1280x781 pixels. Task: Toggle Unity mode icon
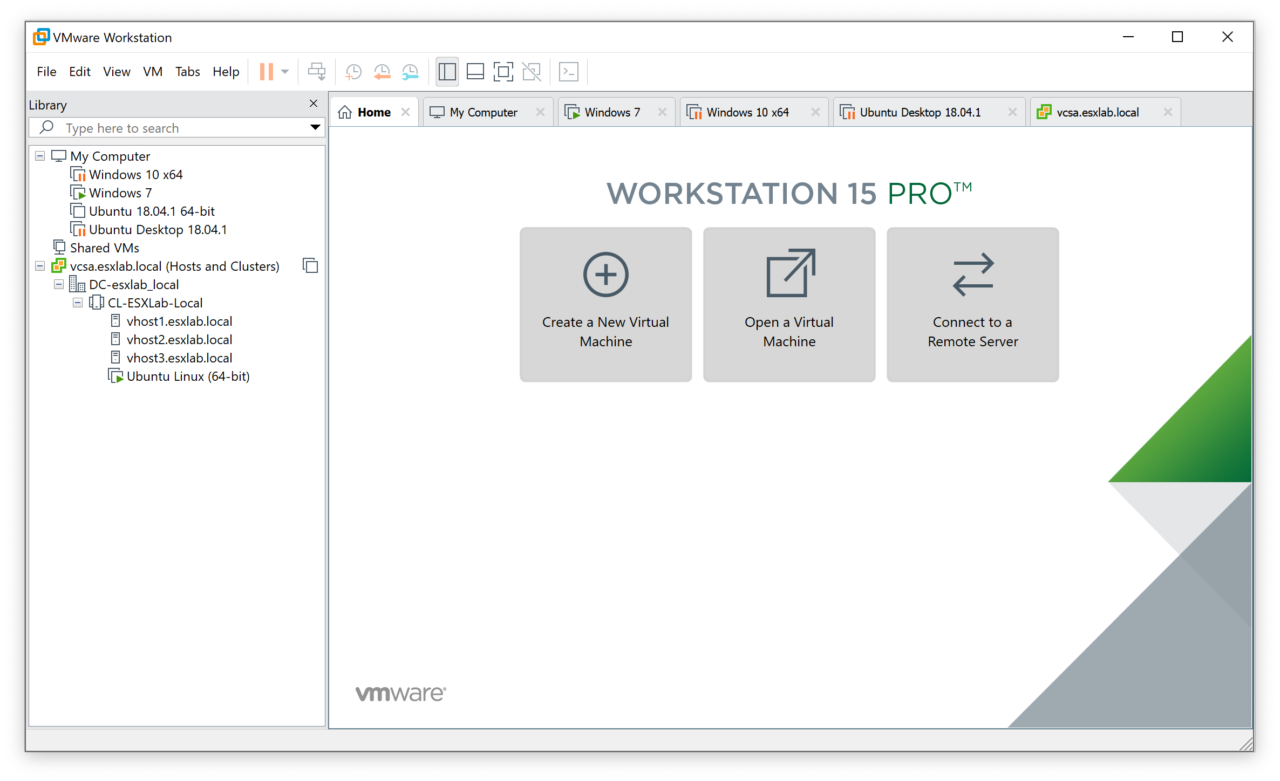(532, 72)
